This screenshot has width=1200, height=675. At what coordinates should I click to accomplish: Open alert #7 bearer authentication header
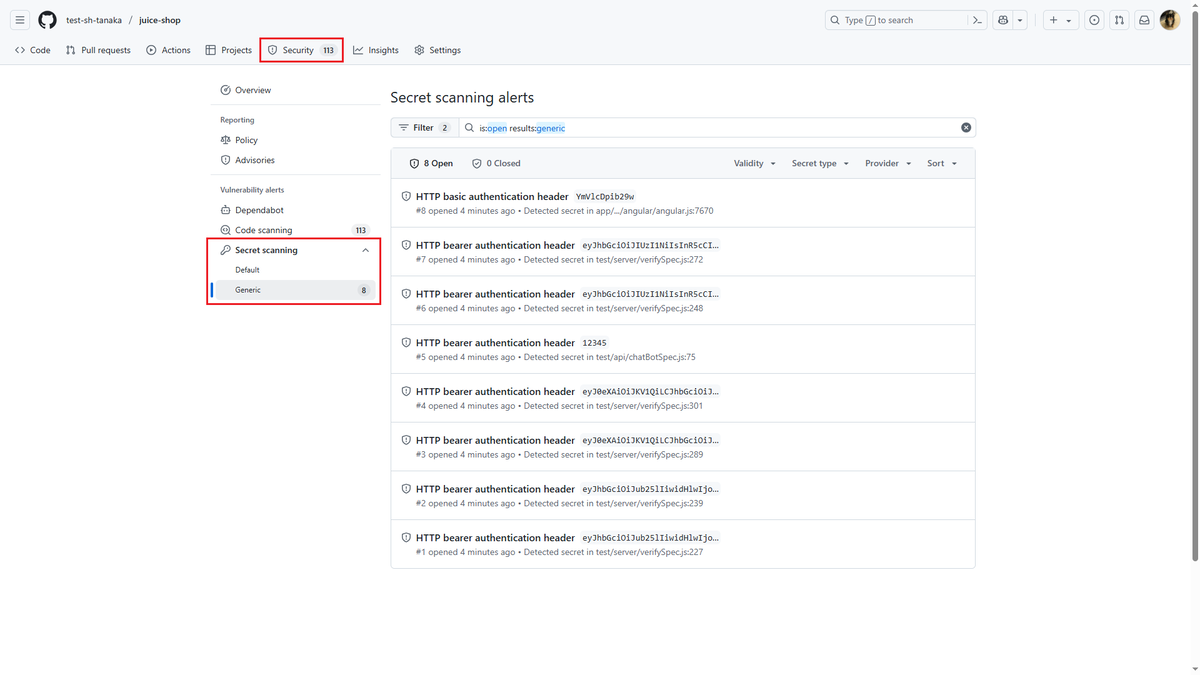tap(495, 245)
